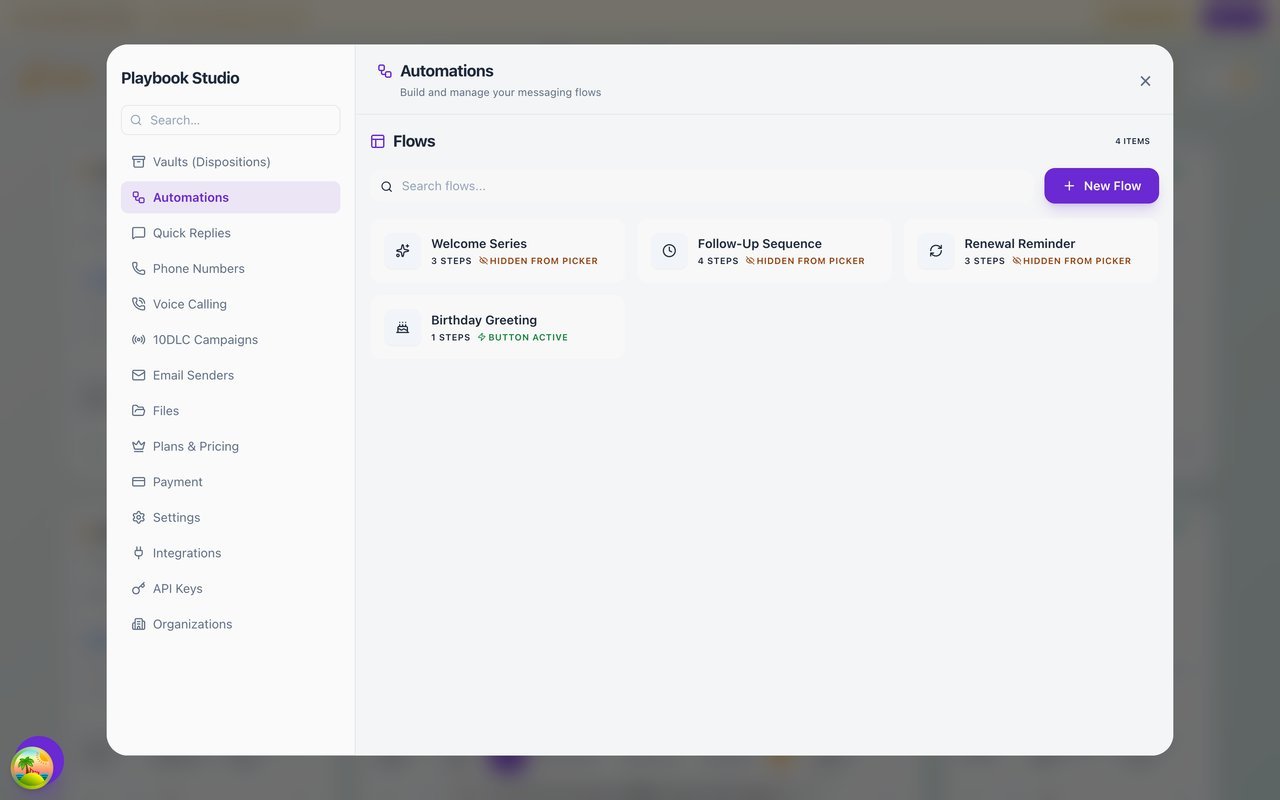Click "1 STEPS" on Birthday Greeting
This screenshot has width=1280, height=800.
point(451,338)
